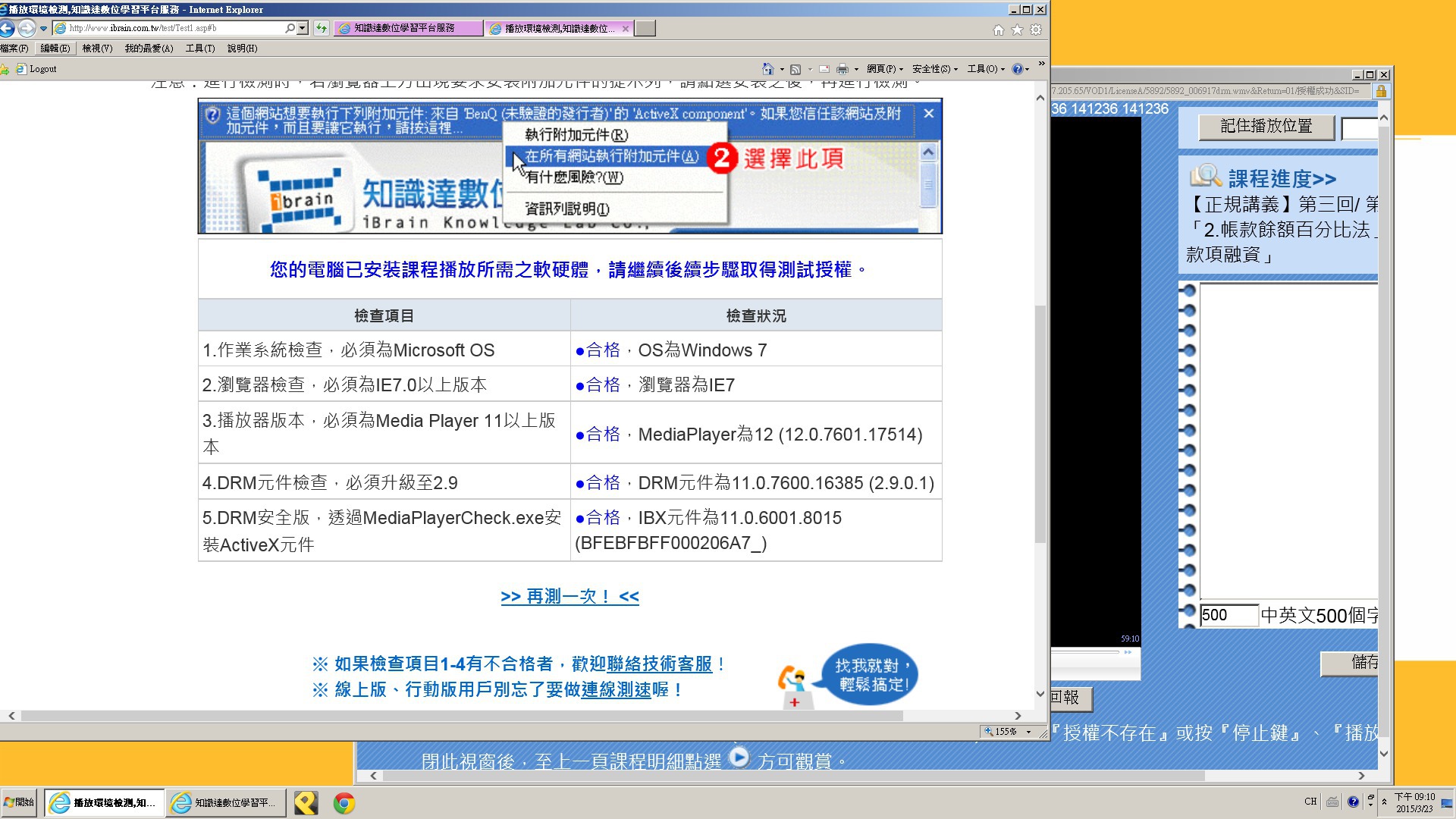Click the 聯絡技術客服 link

[659, 664]
